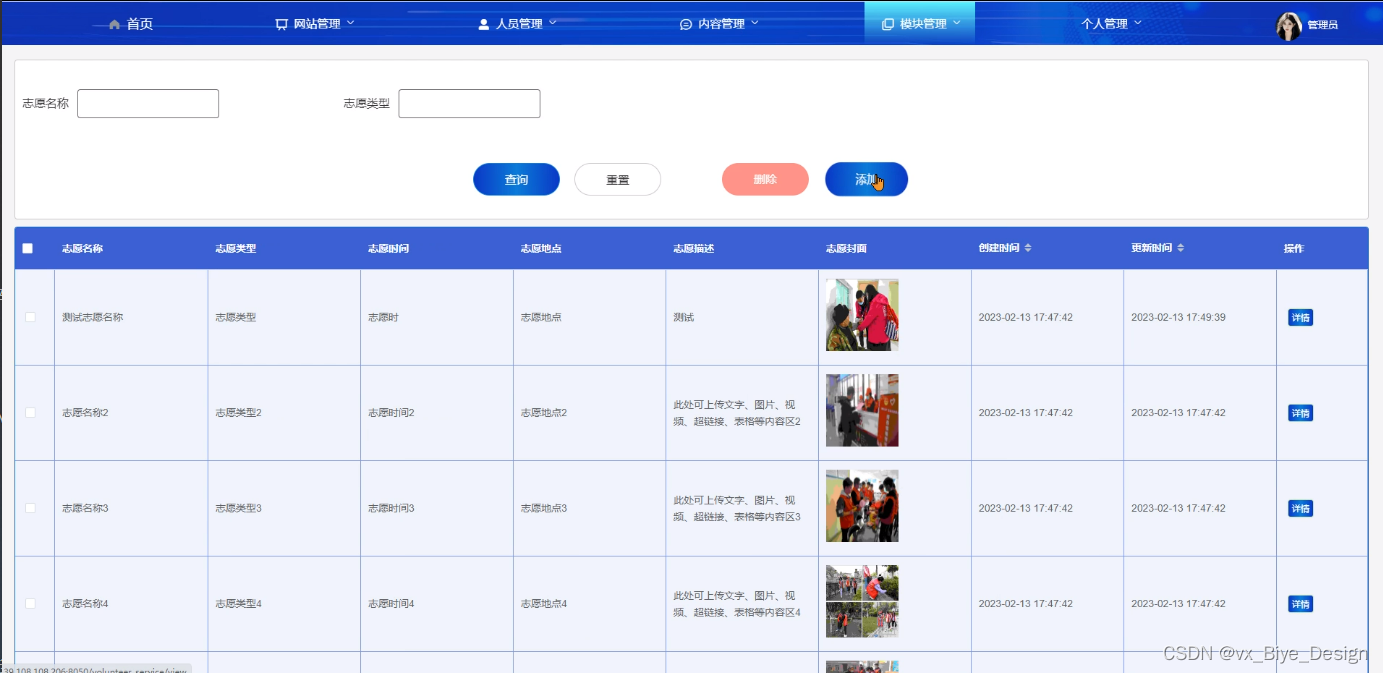The width and height of the screenshot is (1383, 673).
Task: Click the cell text 志愿类型4
Action: pyautogui.click(x=238, y=603)
